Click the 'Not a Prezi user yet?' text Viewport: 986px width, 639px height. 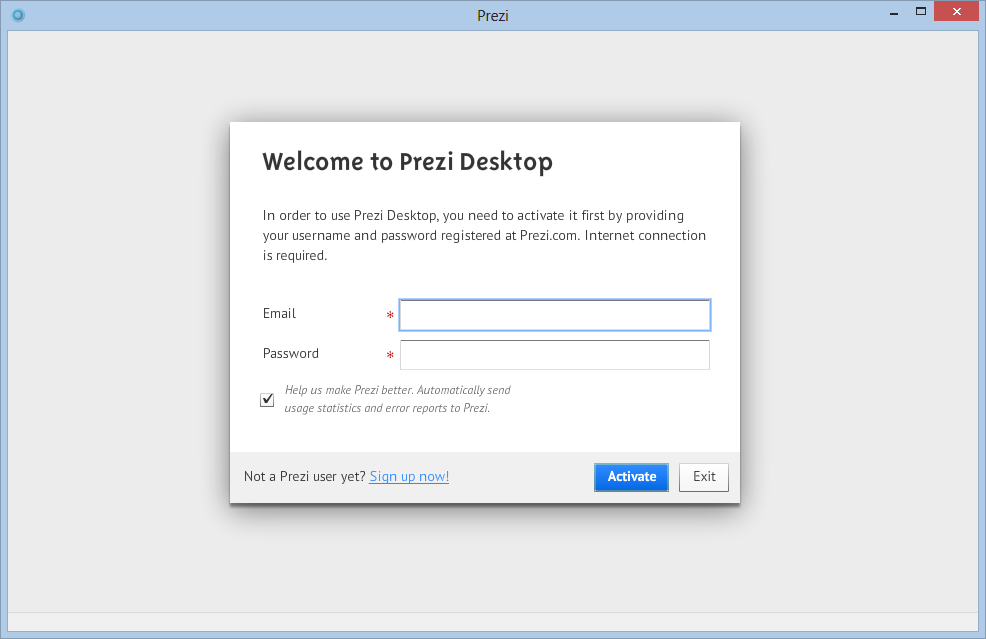point(305,476)
